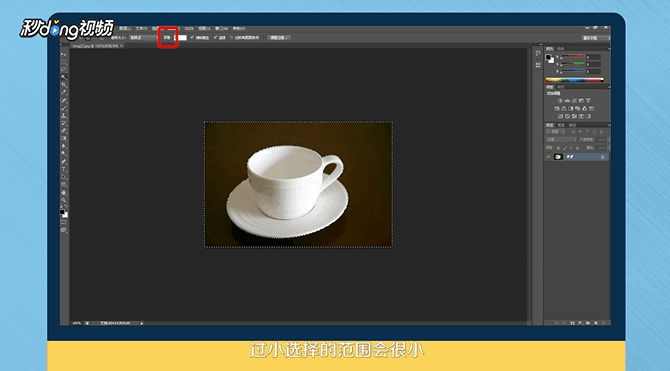The image size is (670, 371).
Task: Toggle the anti-alias checkbox in options bar
Action: (x=192, y=37)
